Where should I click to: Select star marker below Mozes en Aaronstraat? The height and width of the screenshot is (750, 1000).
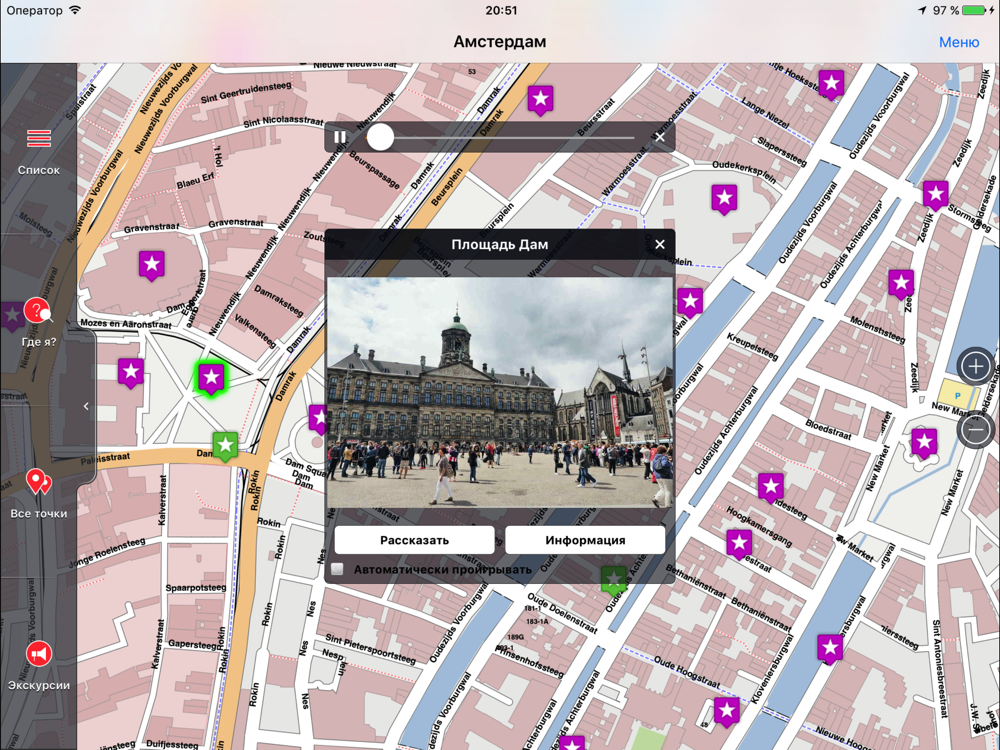click(x=131, y=372)
